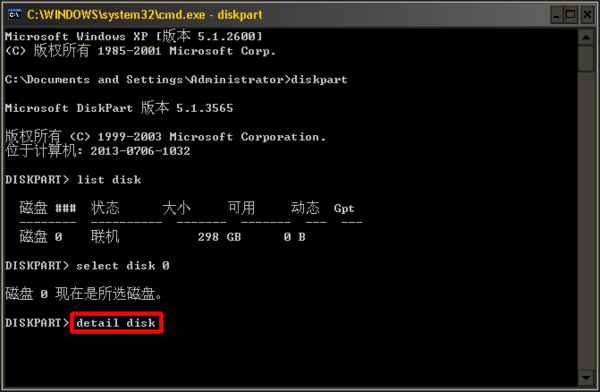
Task: Click the list disk command line
Action: click(73, 180)
